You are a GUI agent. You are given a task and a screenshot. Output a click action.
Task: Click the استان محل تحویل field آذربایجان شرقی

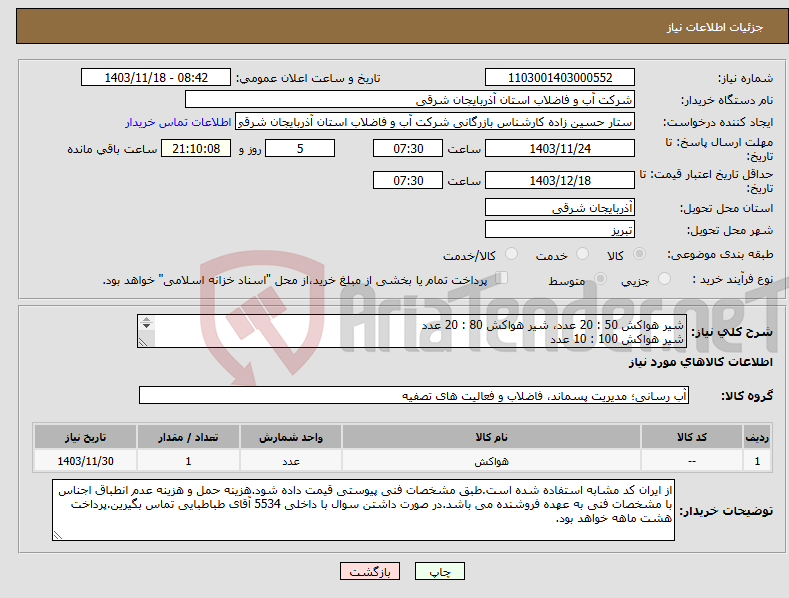pos(560,207)
